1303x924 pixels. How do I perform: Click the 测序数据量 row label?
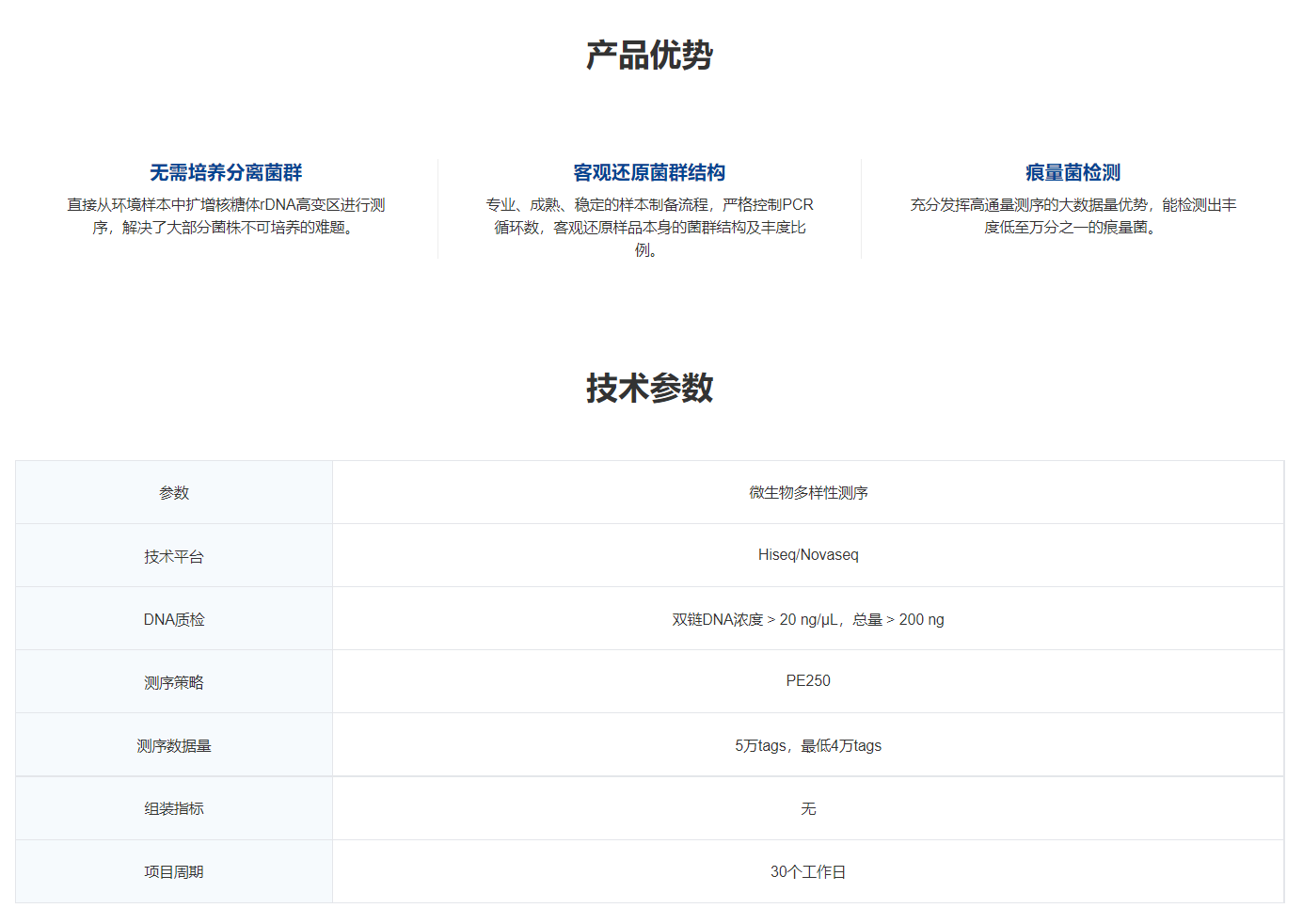(174, 746)
